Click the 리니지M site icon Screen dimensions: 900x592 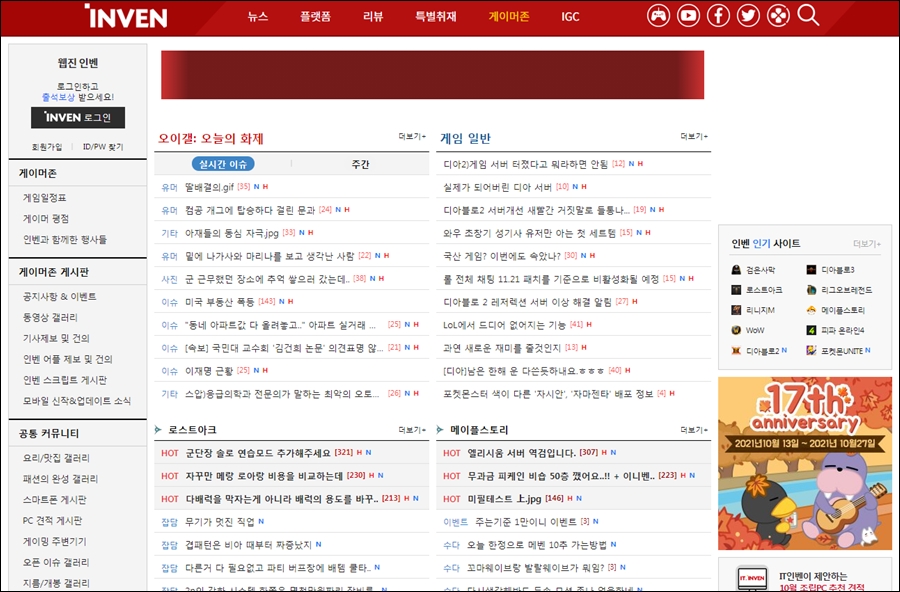point(736,310)
